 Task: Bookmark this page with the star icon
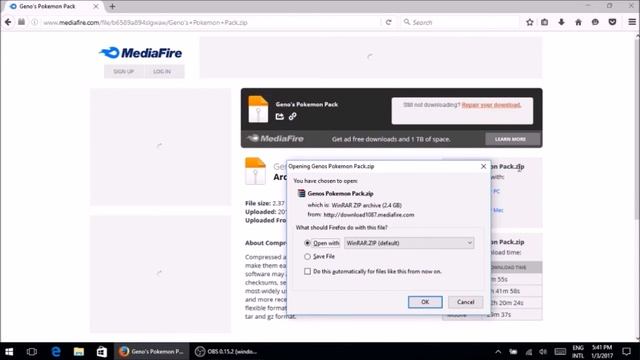point(530,22)
